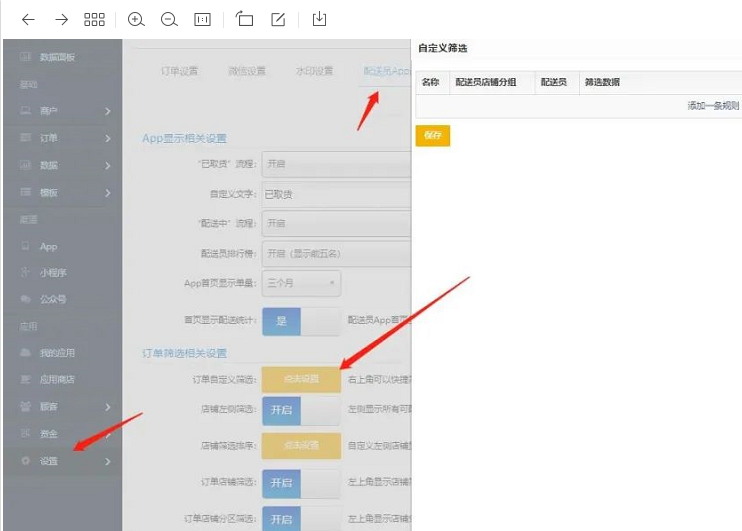Zoom out of the image
The width and height of the screenshot is (742, 531).
(169, 19)
